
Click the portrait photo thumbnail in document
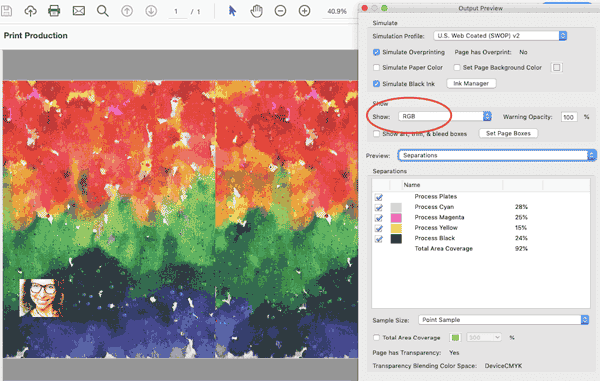(41, 298)
